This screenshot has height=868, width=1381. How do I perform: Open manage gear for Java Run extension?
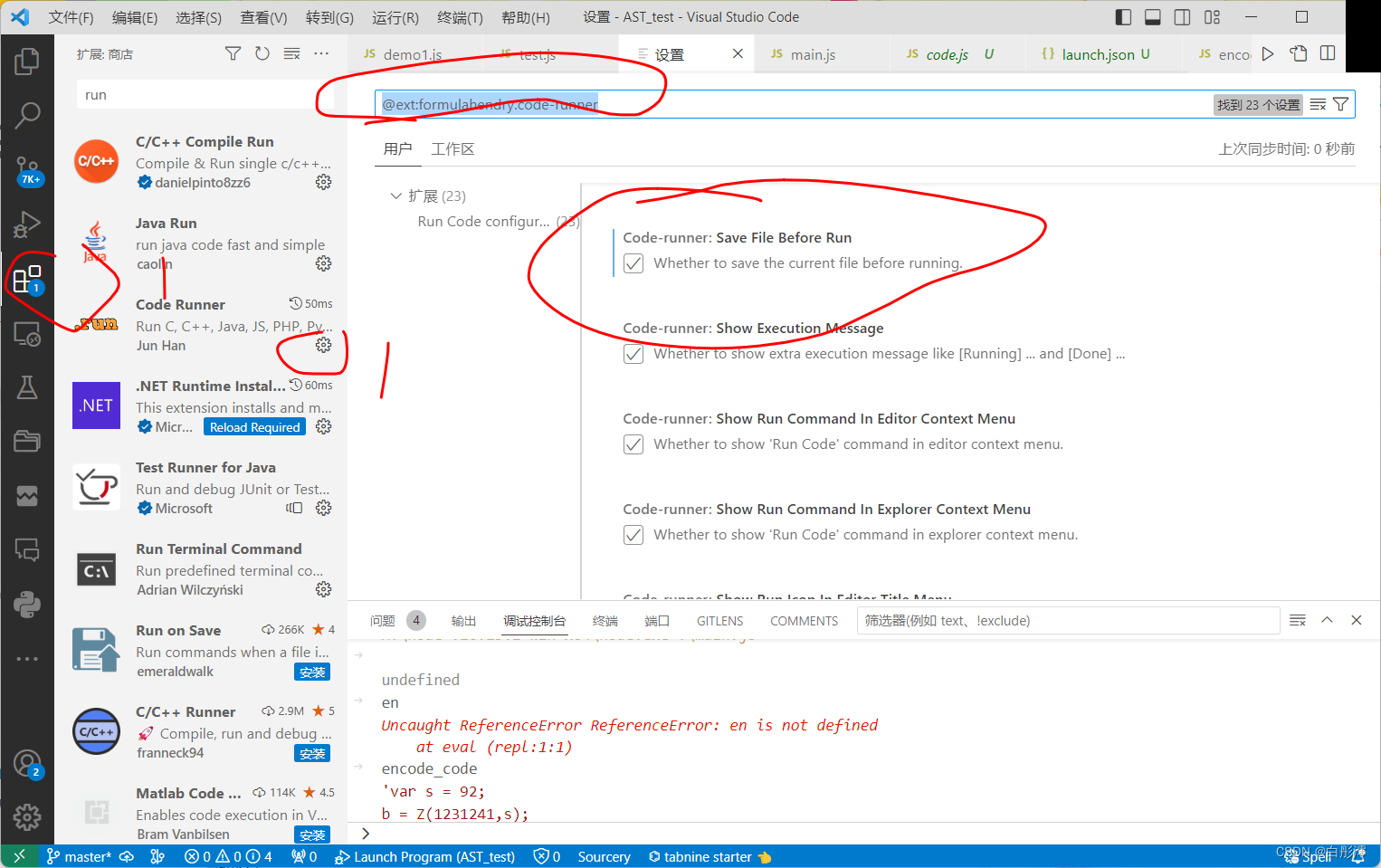click(323, 263)
